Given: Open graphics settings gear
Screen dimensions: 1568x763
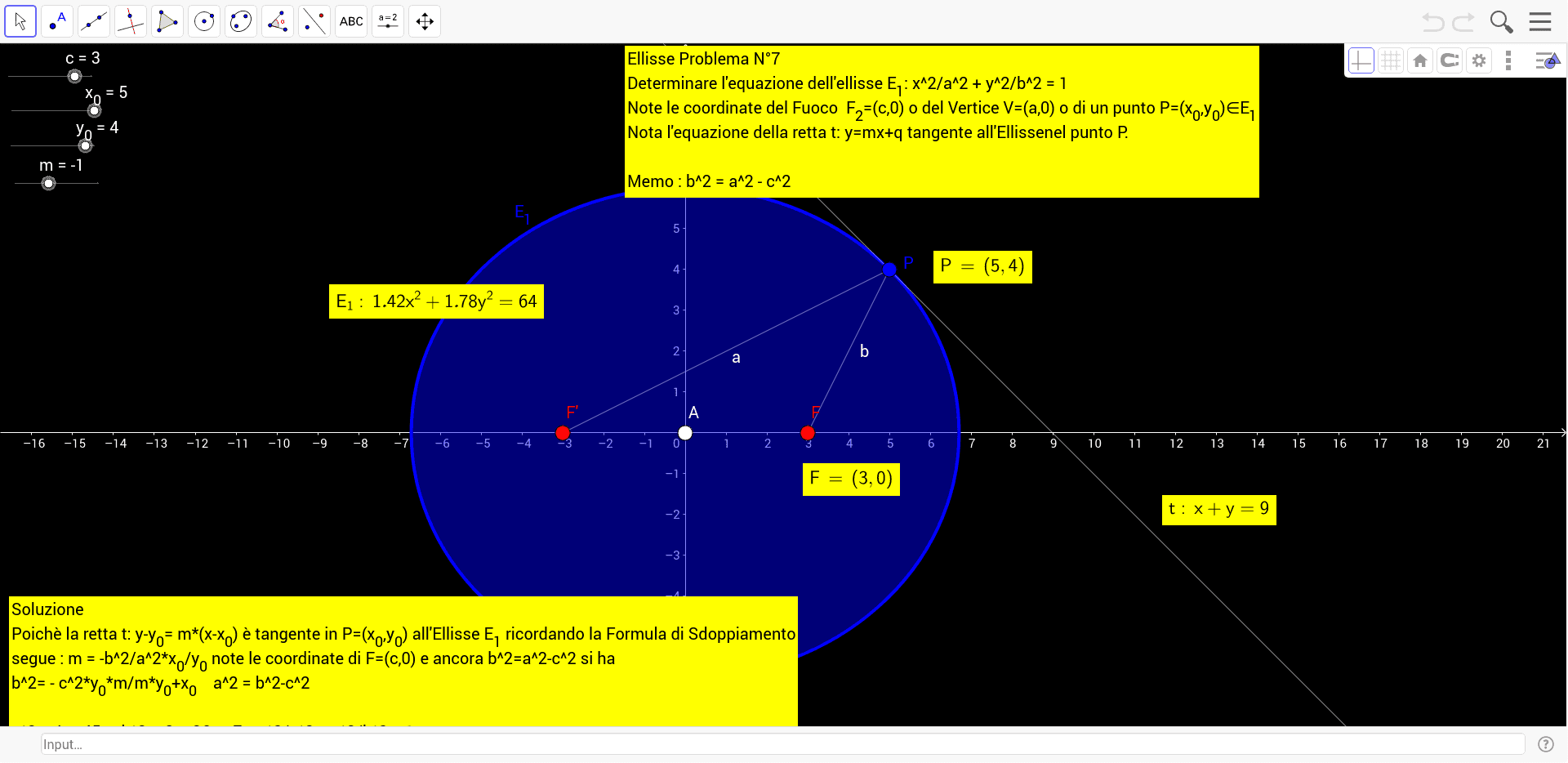Looking at the screenshot, I should (x=1479, y=60).
